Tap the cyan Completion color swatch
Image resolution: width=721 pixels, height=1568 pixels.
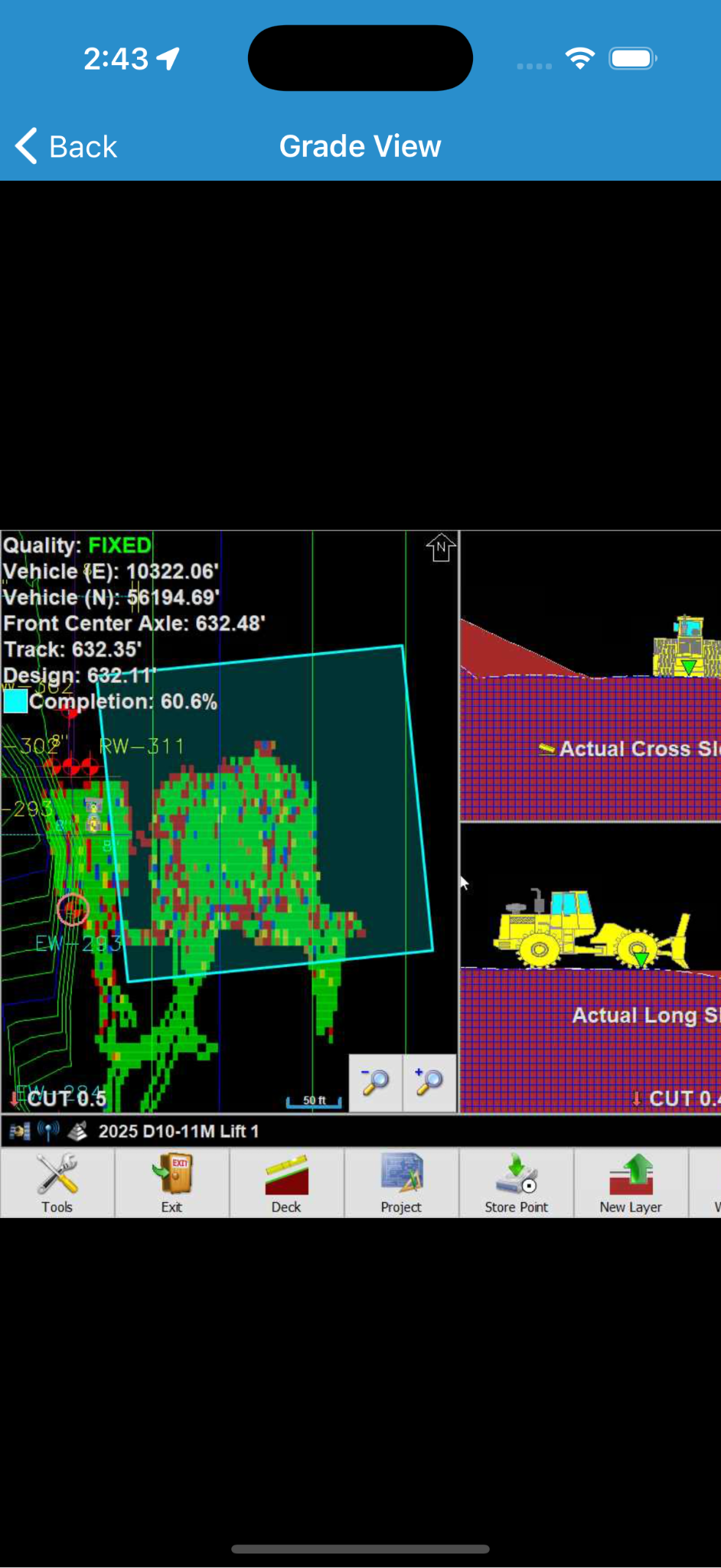[15, 701]
